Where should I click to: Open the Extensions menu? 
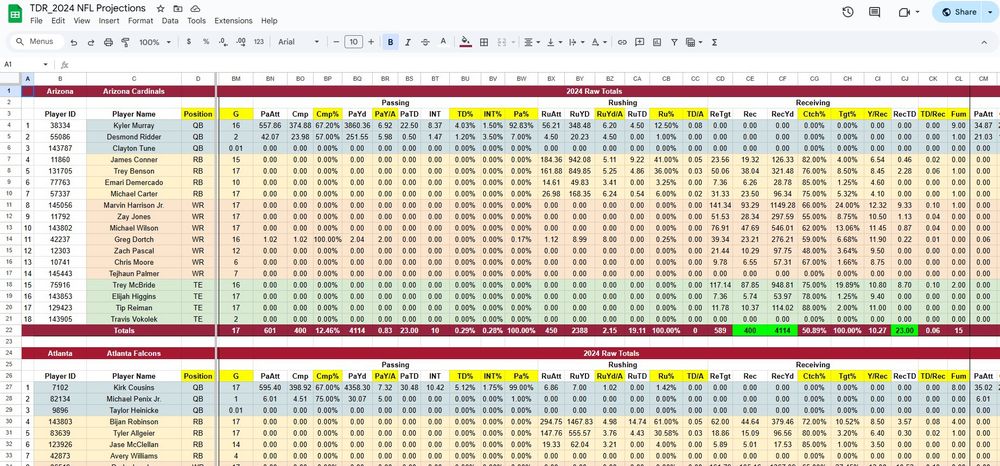pos(233,20)
